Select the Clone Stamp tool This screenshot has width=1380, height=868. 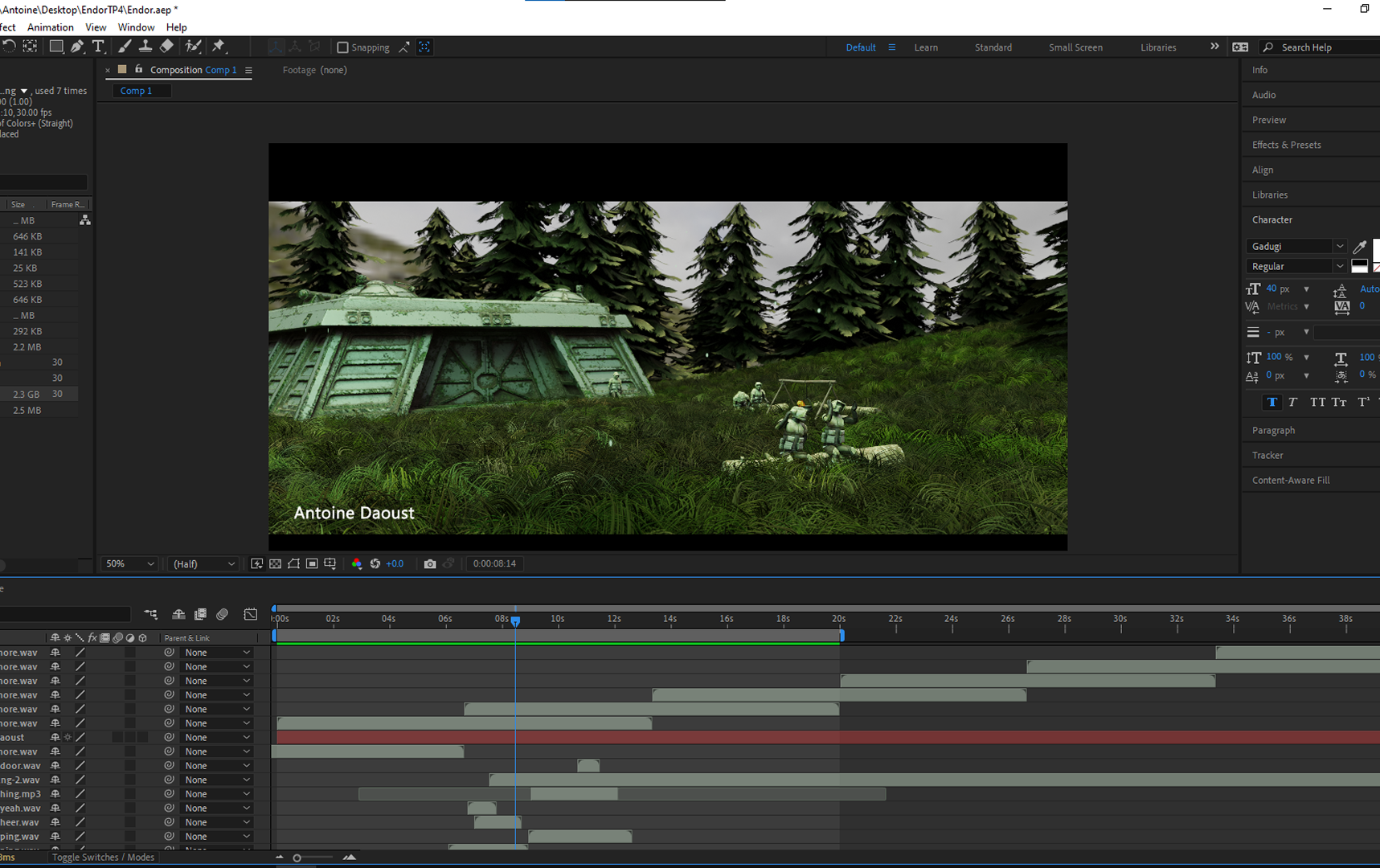point(145,47)
